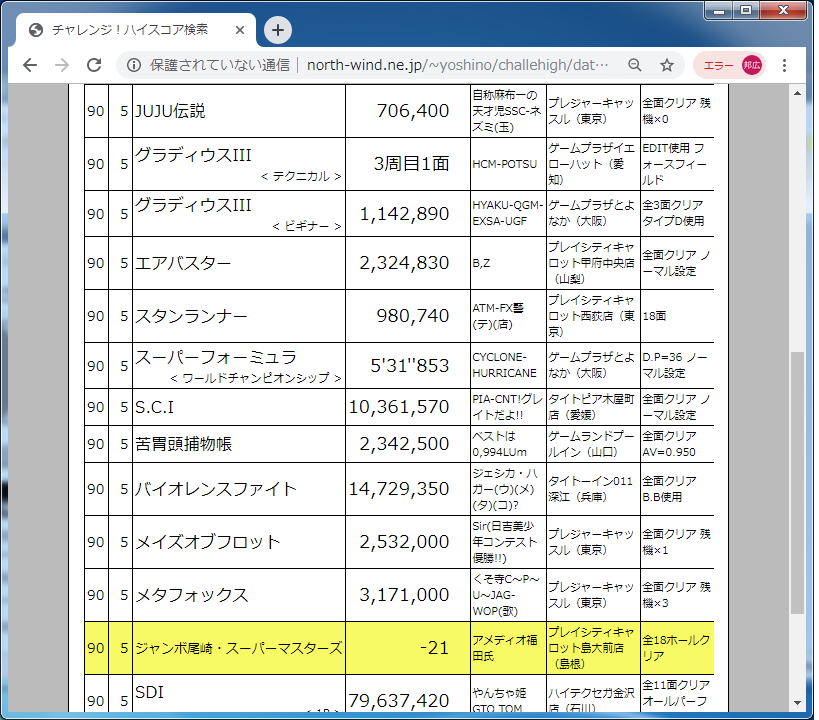This screenshot has height=720, width=819.
Task: Click player name CYCLONE-HURRICANE
Action: click(505, 365)
